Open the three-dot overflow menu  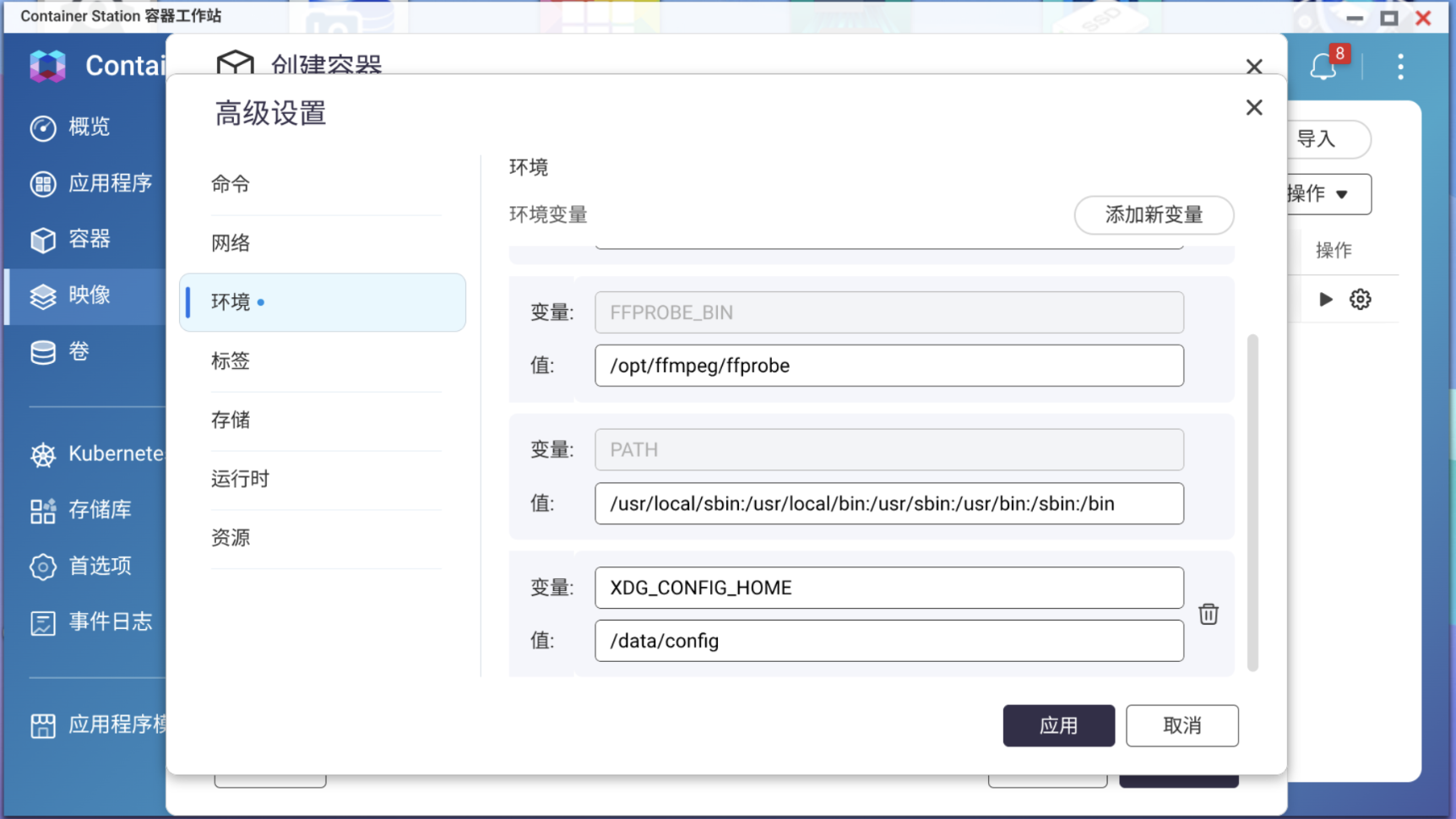point(1400,68)
